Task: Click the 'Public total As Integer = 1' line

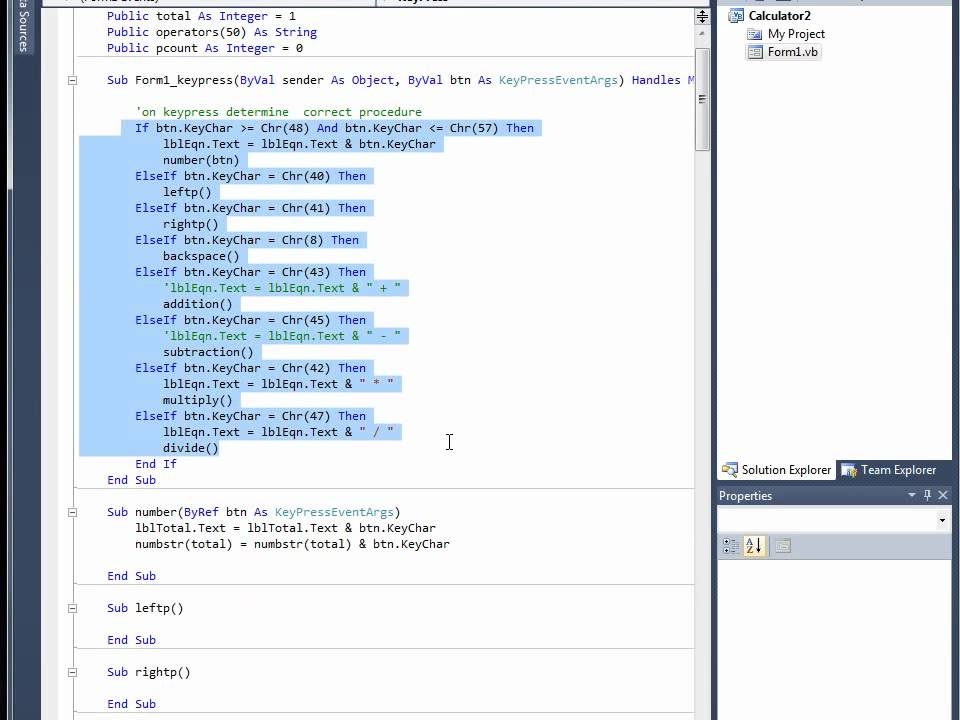Action: tap(201, 16)
